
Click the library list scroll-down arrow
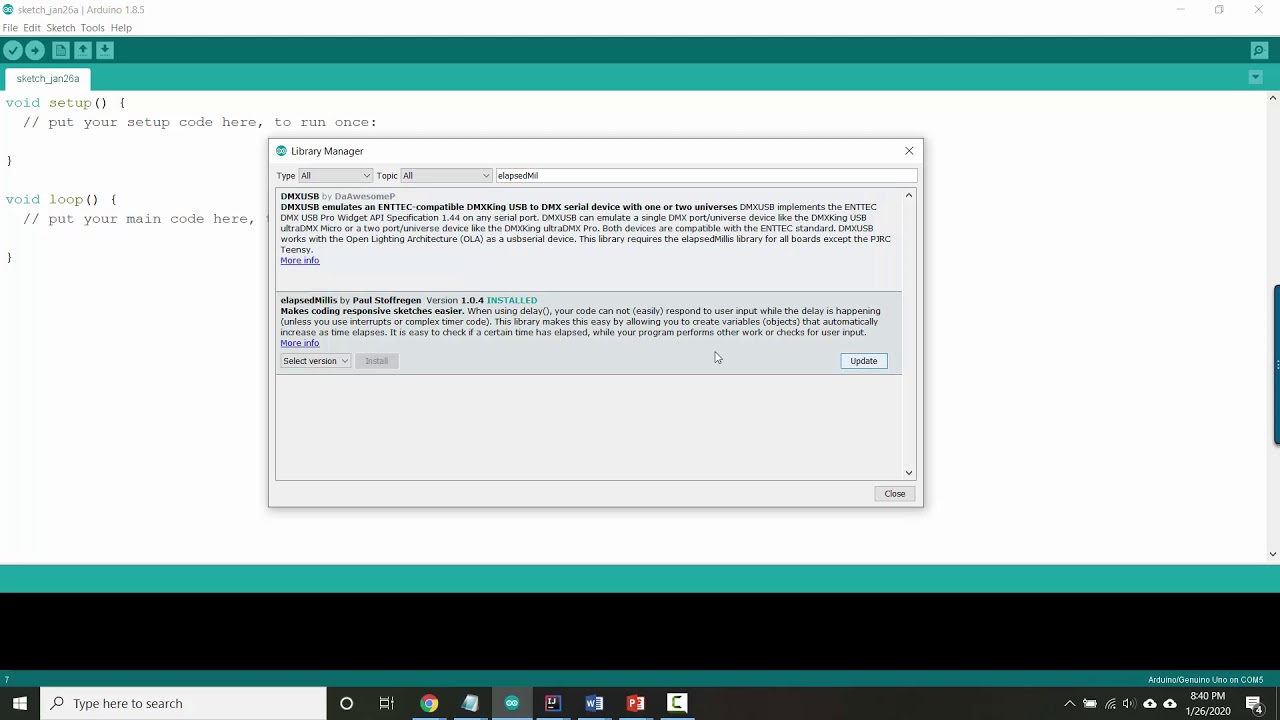click(x=909, y=473)
